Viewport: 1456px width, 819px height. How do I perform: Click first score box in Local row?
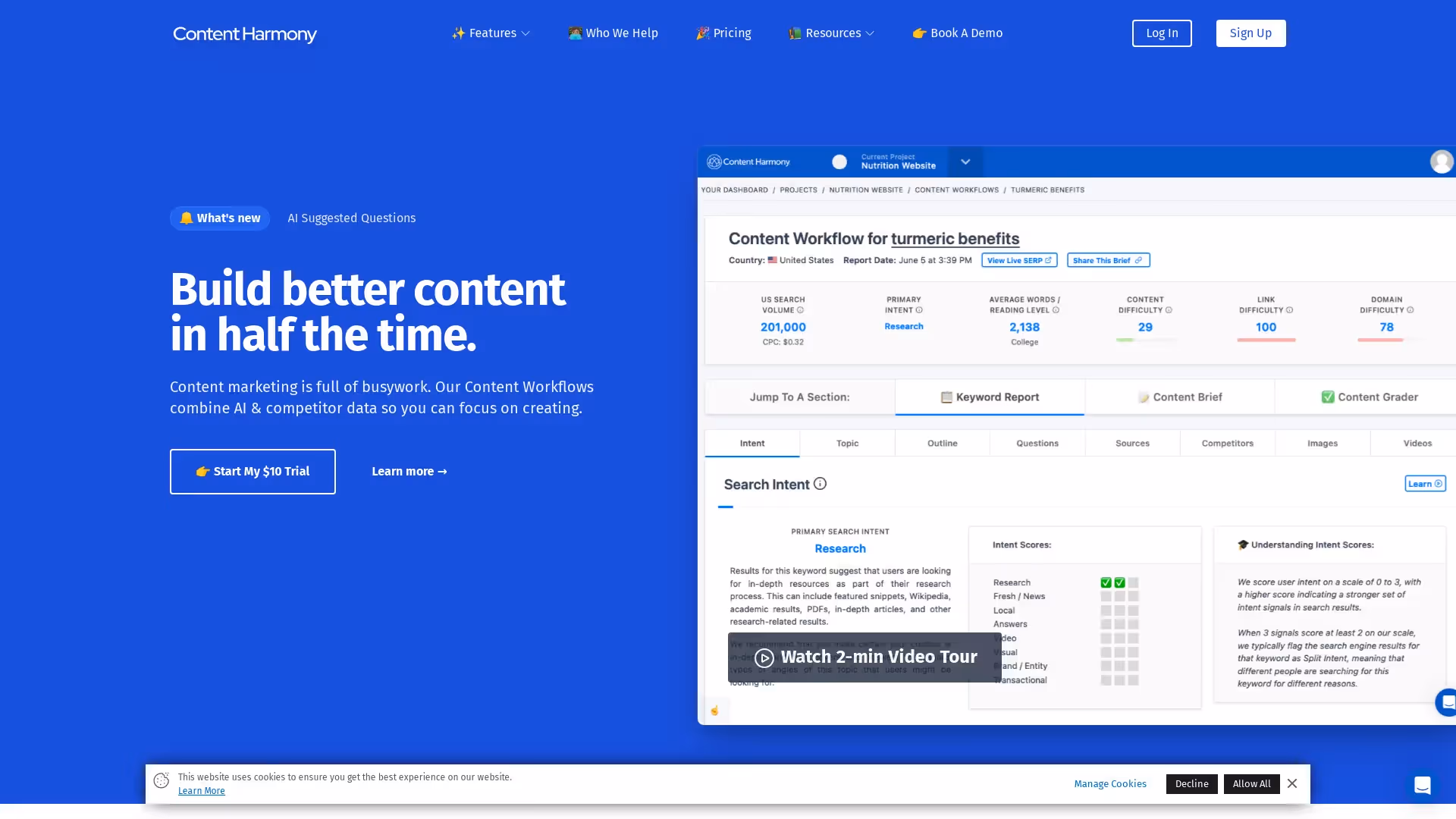(1106, 610)
